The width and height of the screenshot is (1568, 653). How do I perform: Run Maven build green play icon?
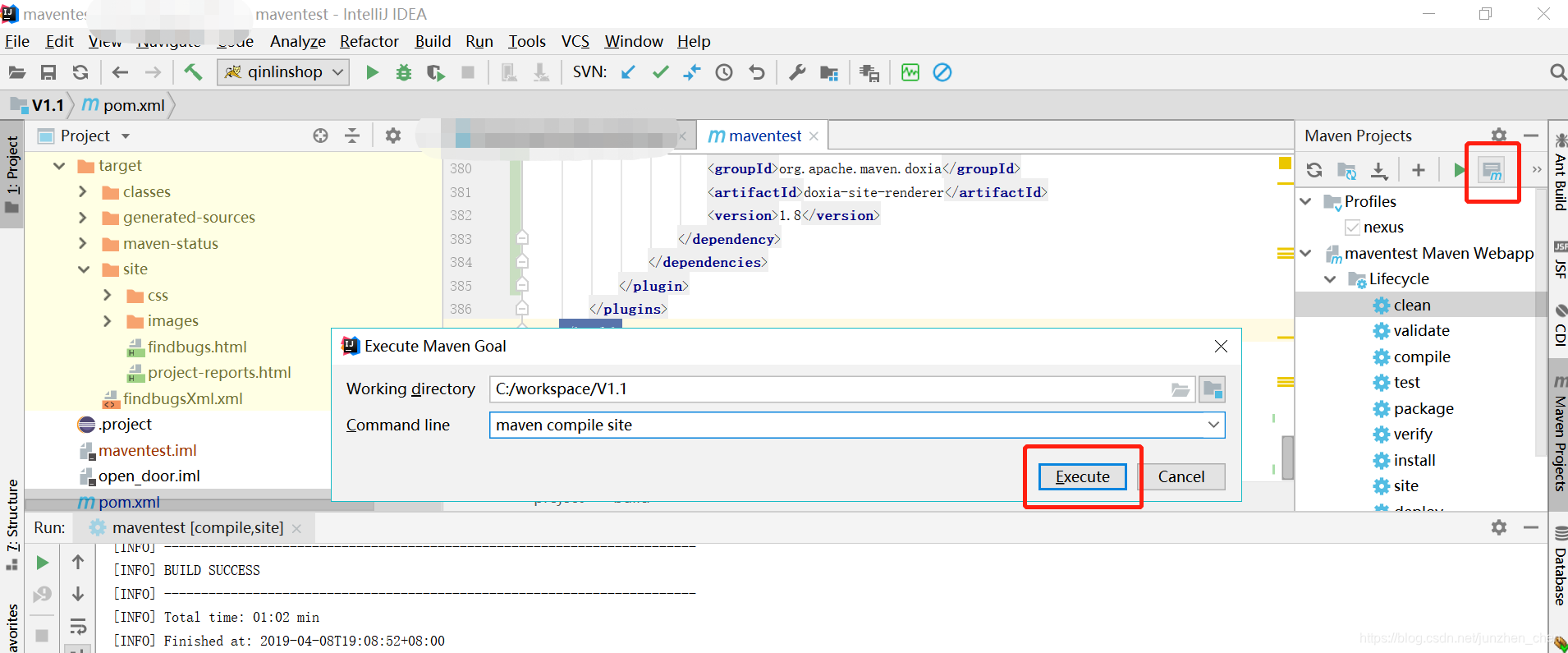coord(1459,170)
